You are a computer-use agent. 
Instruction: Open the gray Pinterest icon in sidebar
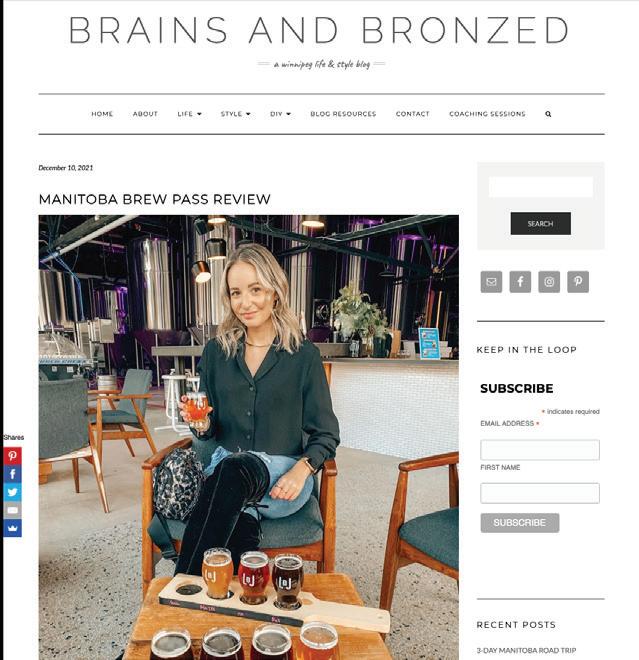(x=578, y=282)
